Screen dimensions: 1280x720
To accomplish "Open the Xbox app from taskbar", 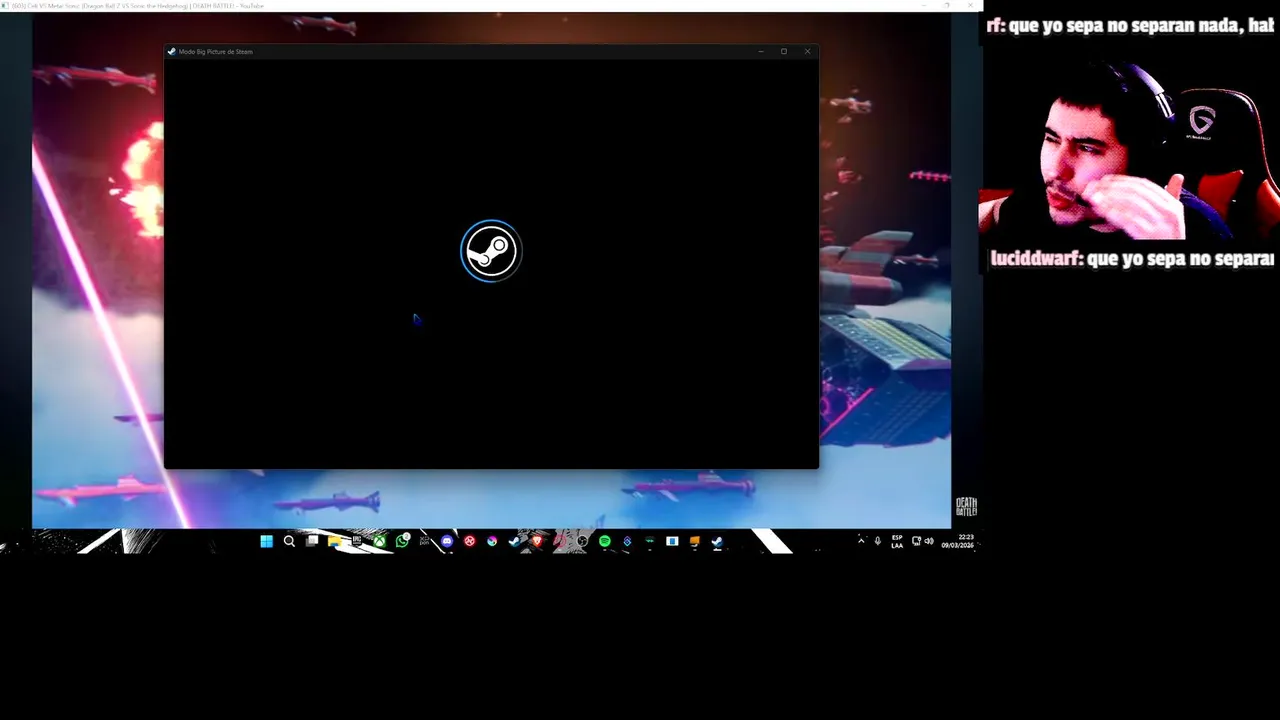I will coord(380,541).
